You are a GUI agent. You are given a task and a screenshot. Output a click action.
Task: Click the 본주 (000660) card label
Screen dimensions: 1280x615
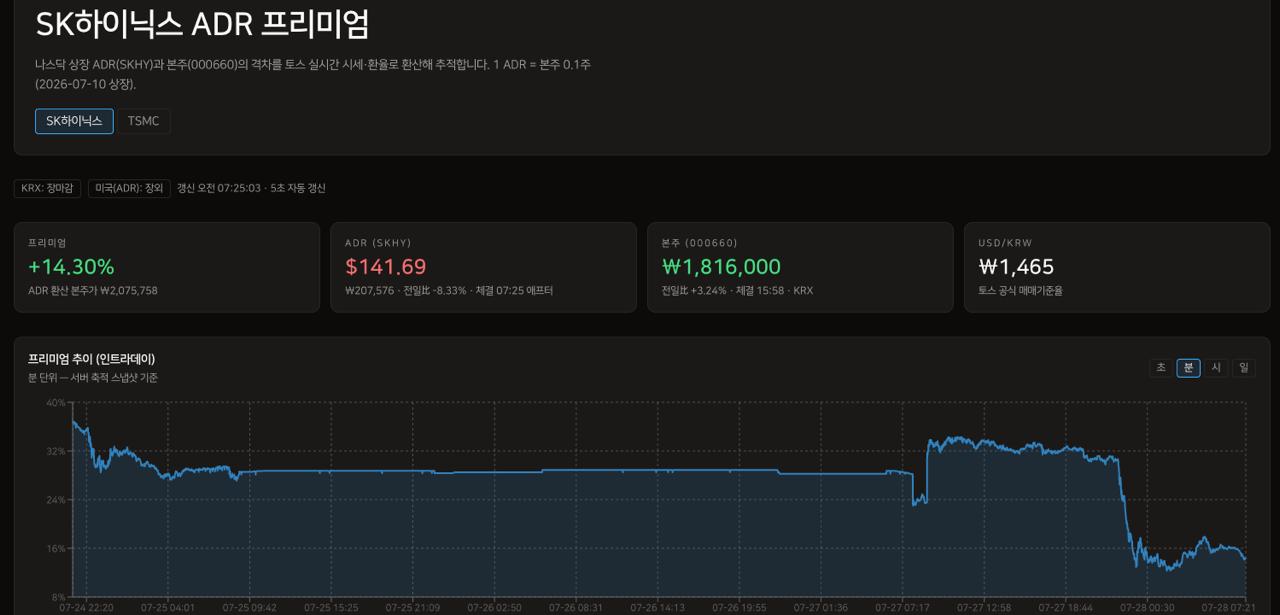point(699,243)
